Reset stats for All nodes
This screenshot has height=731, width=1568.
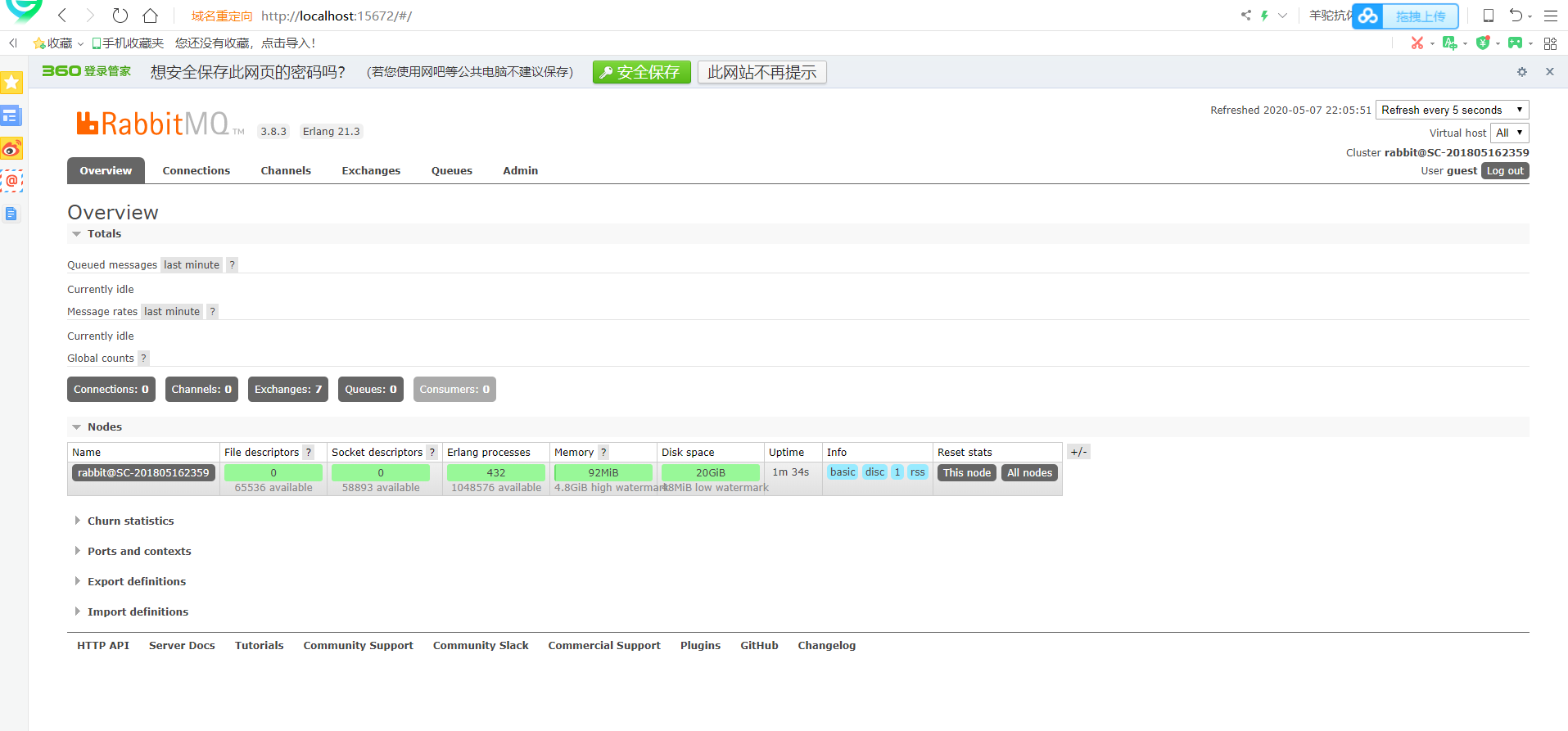[1030, 472]
